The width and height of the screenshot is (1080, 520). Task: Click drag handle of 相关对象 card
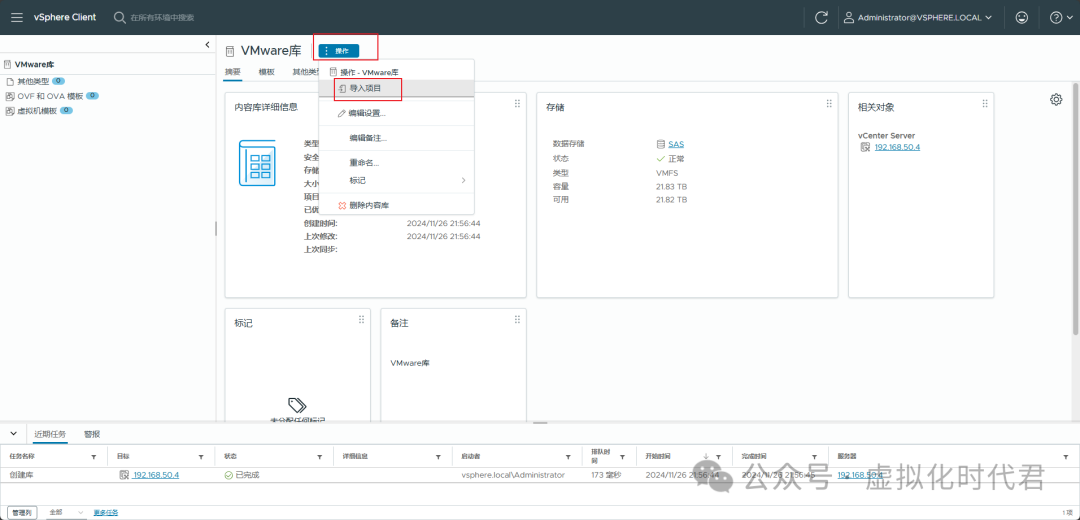point(984,103)
